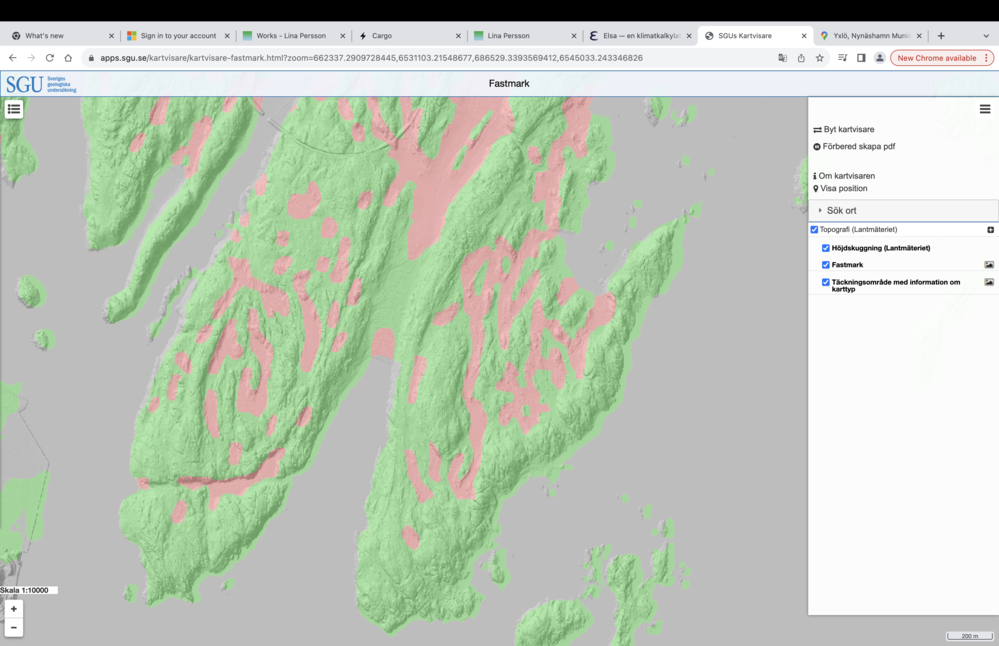Image resolution: width=999 pixels, height=646 pixels.
Task: Expand the Sök ort section
Action: coord(841,211)
